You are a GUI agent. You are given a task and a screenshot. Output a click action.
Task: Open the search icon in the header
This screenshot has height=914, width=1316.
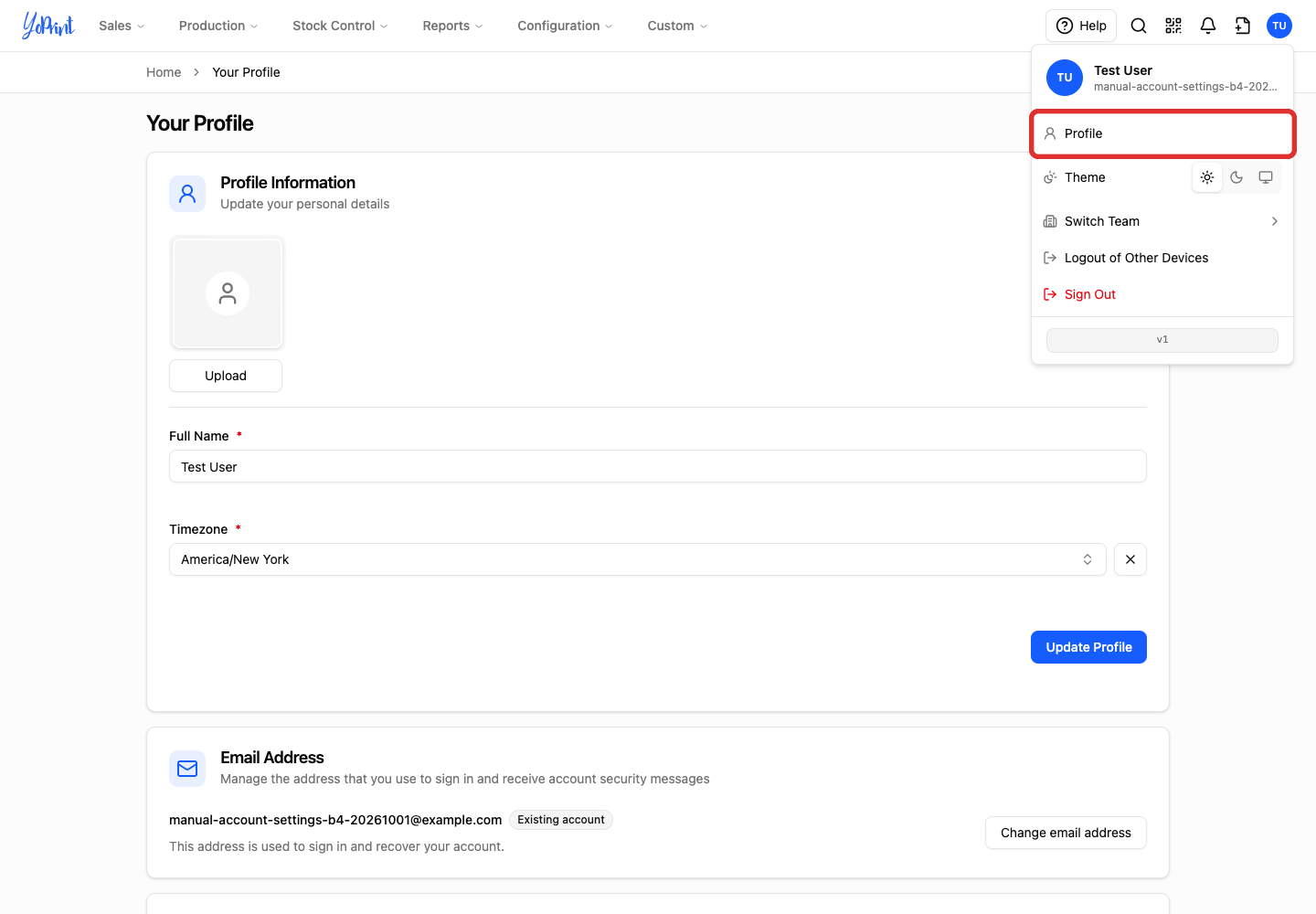tap(1139, 26)
